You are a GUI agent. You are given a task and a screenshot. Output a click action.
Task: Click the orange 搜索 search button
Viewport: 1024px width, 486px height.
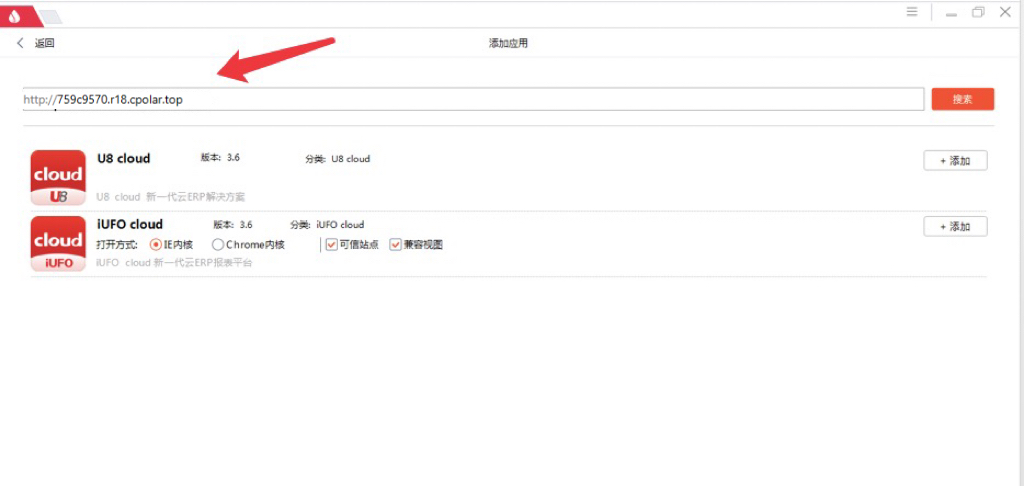963,99
